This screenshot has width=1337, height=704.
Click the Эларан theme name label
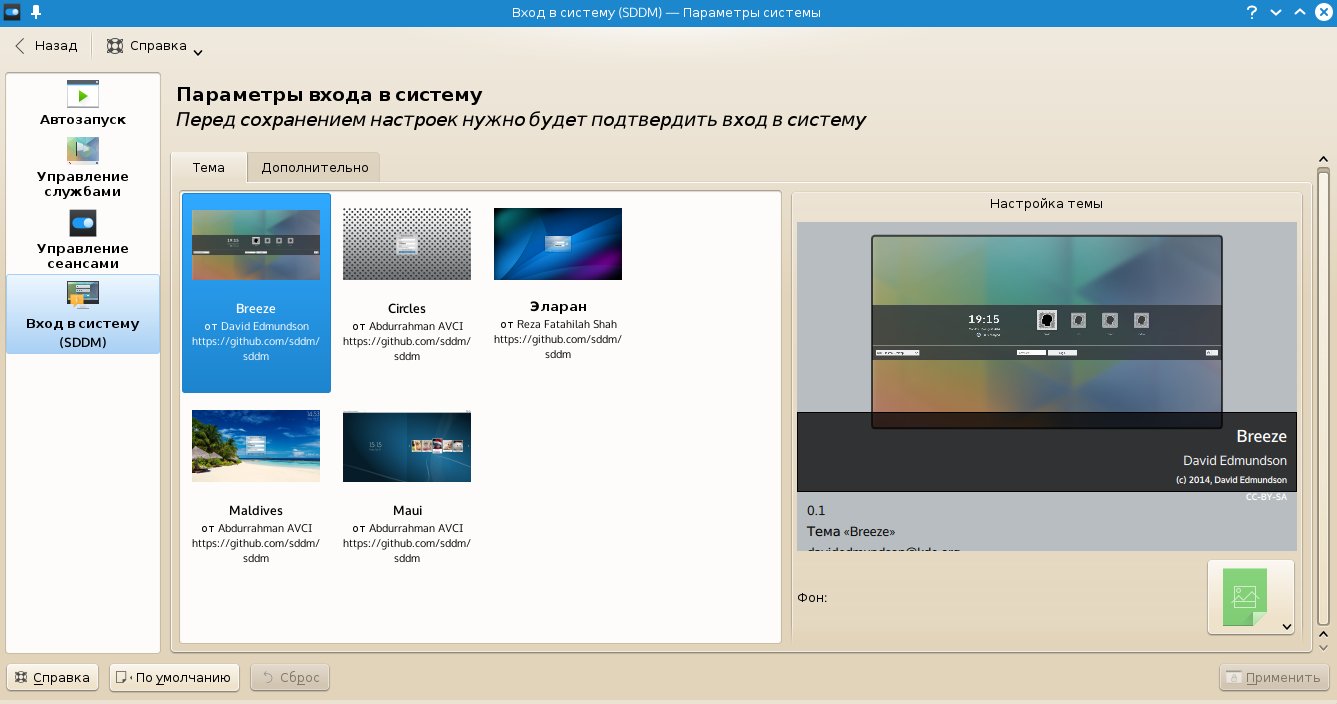(558, 306)
